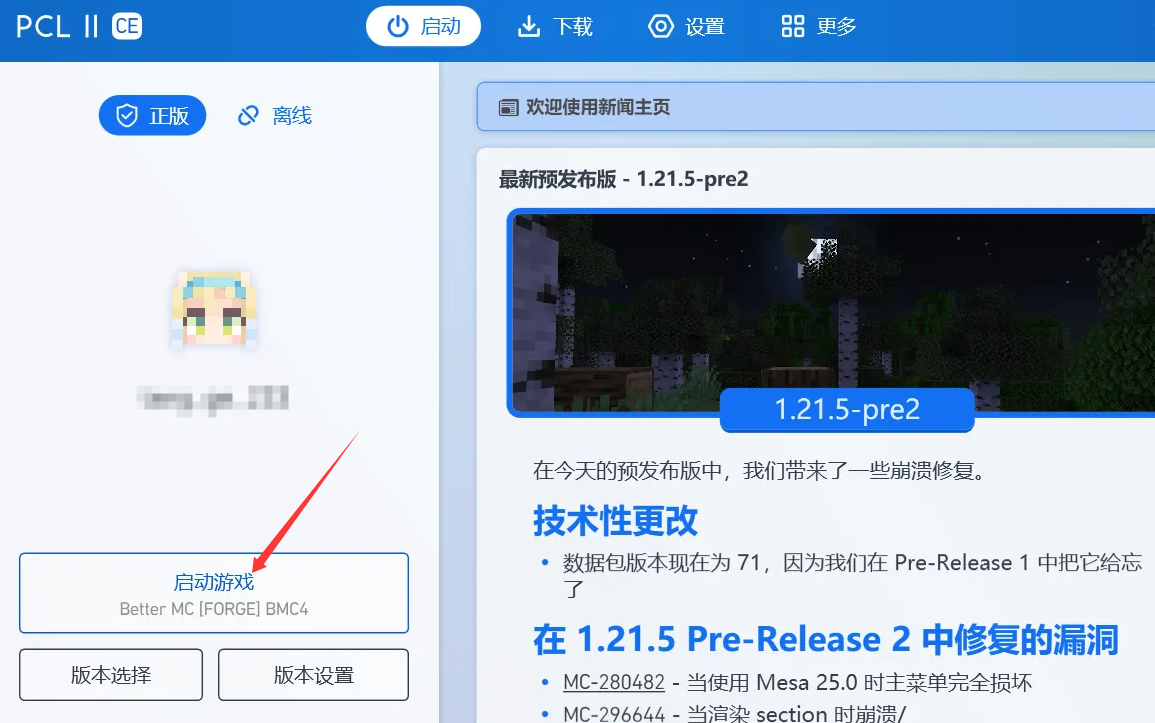This screenshot has width=1155, height=723.
Task: Open the 更多 (More) tab
Action: point(818,27)
